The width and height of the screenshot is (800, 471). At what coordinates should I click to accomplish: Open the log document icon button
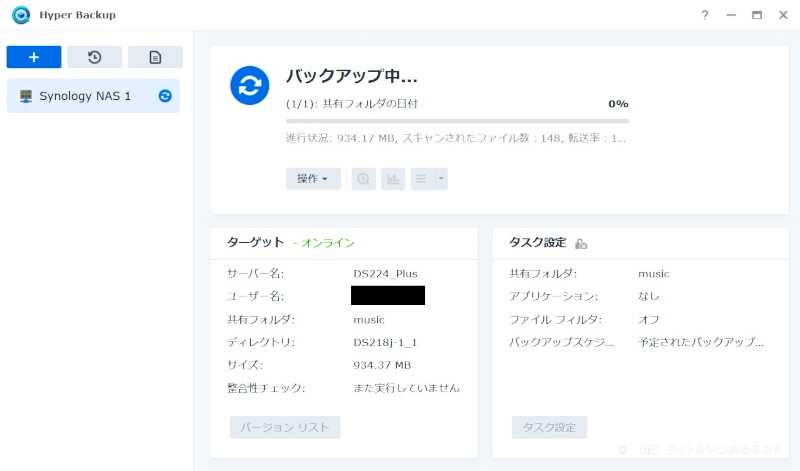(155, 57)
